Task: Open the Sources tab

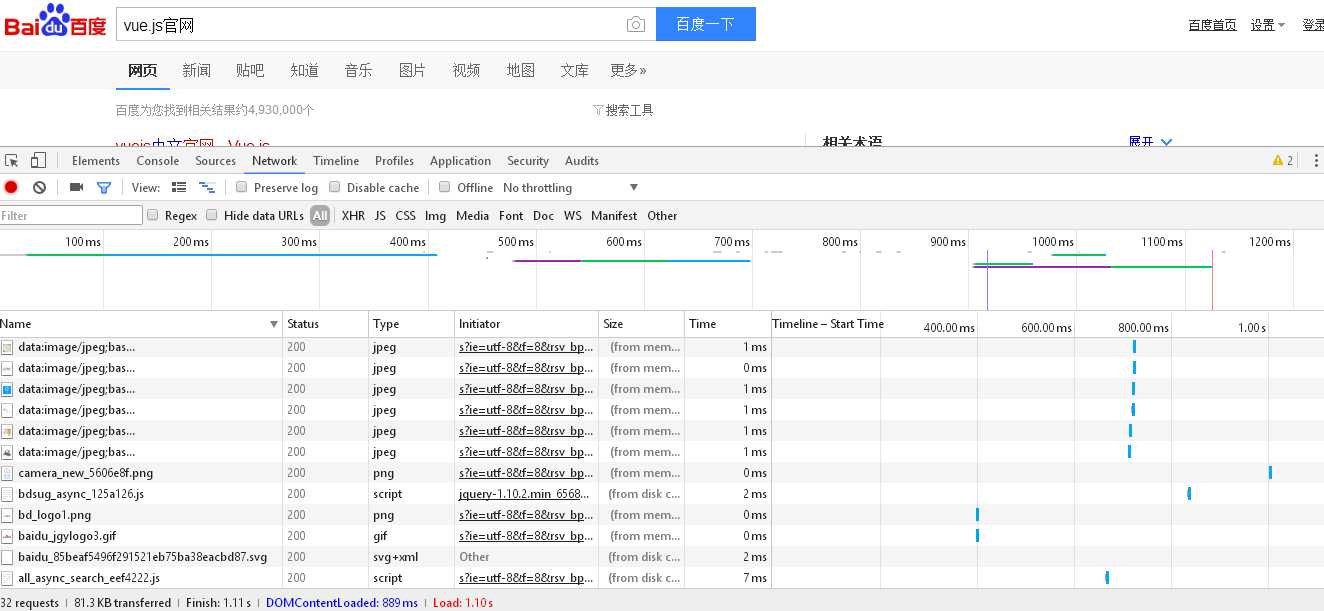Action: point(216,161)
